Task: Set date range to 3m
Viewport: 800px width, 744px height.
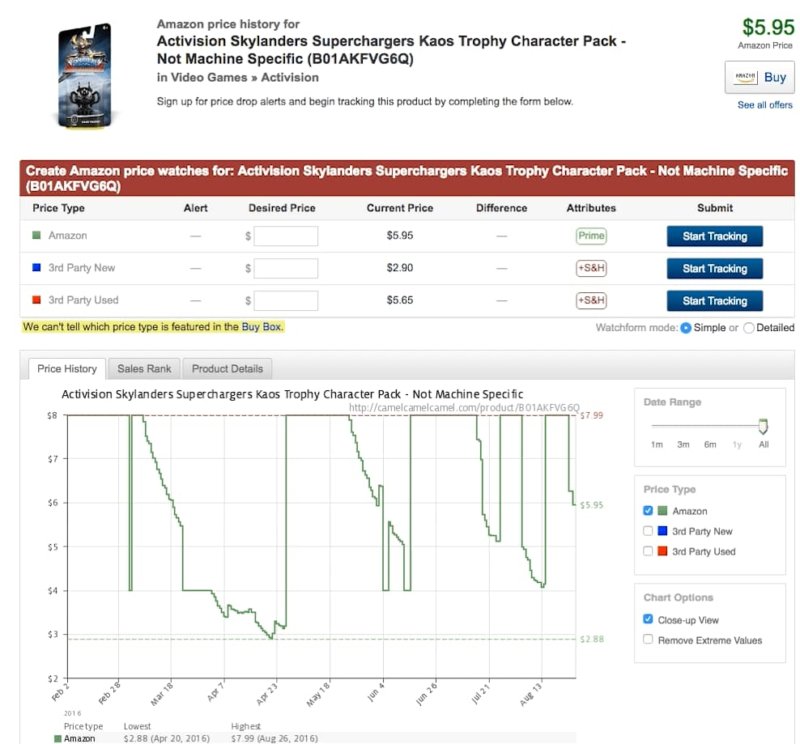Action: click(683, 444)
